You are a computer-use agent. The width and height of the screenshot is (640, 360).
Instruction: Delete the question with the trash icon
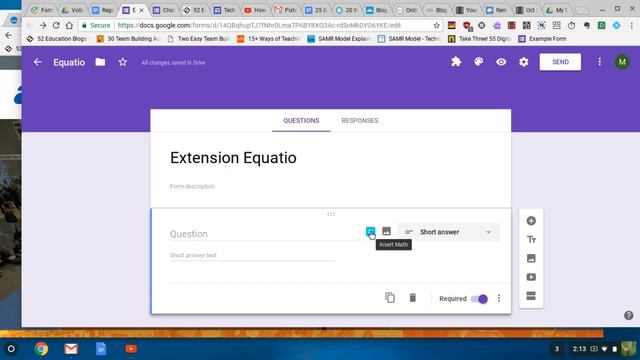click(x=413, y=298)
